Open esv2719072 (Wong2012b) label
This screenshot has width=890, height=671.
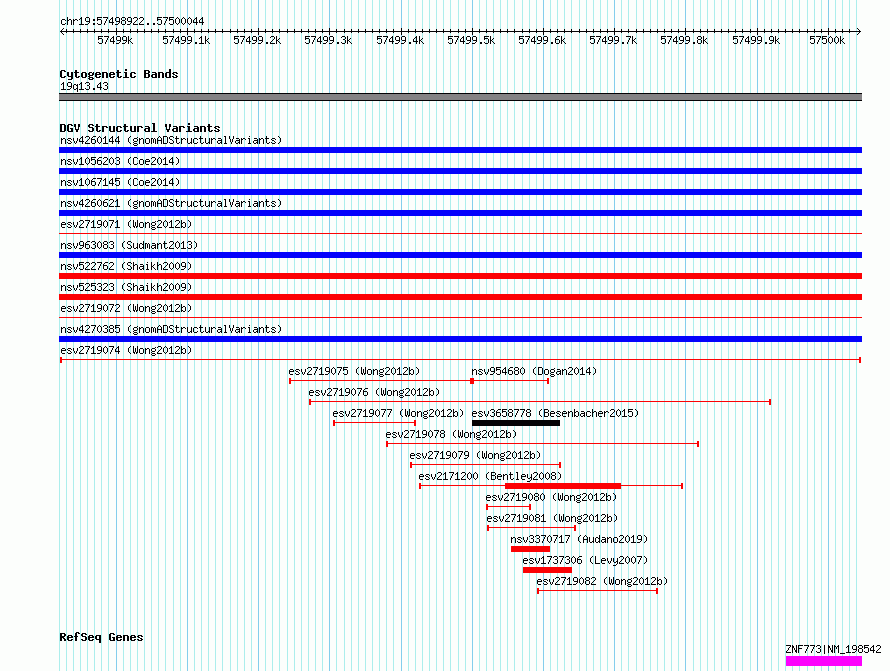tap(126, 308)
